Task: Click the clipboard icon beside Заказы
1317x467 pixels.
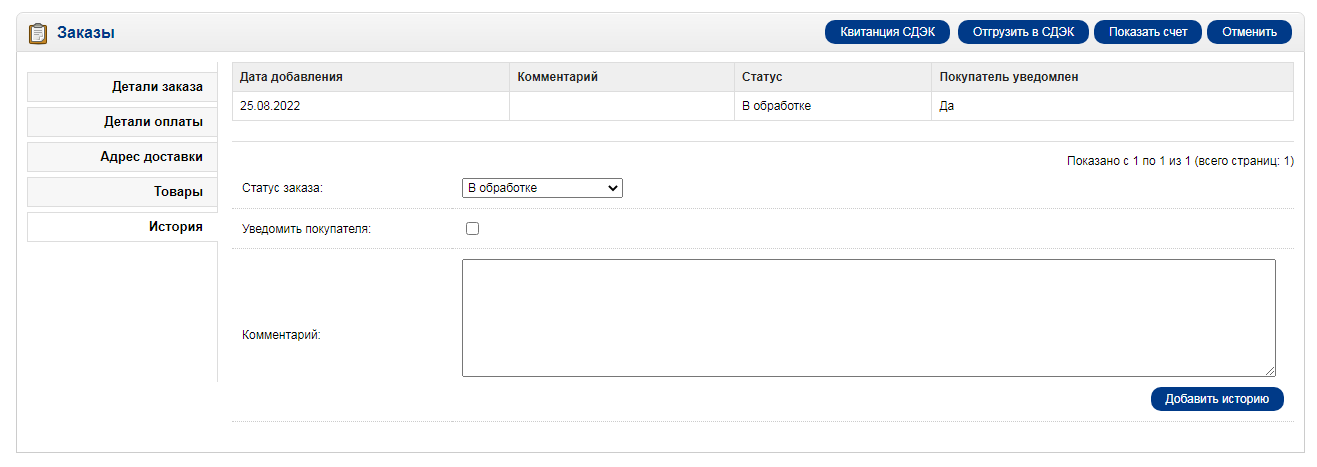Action: (38, 33)
